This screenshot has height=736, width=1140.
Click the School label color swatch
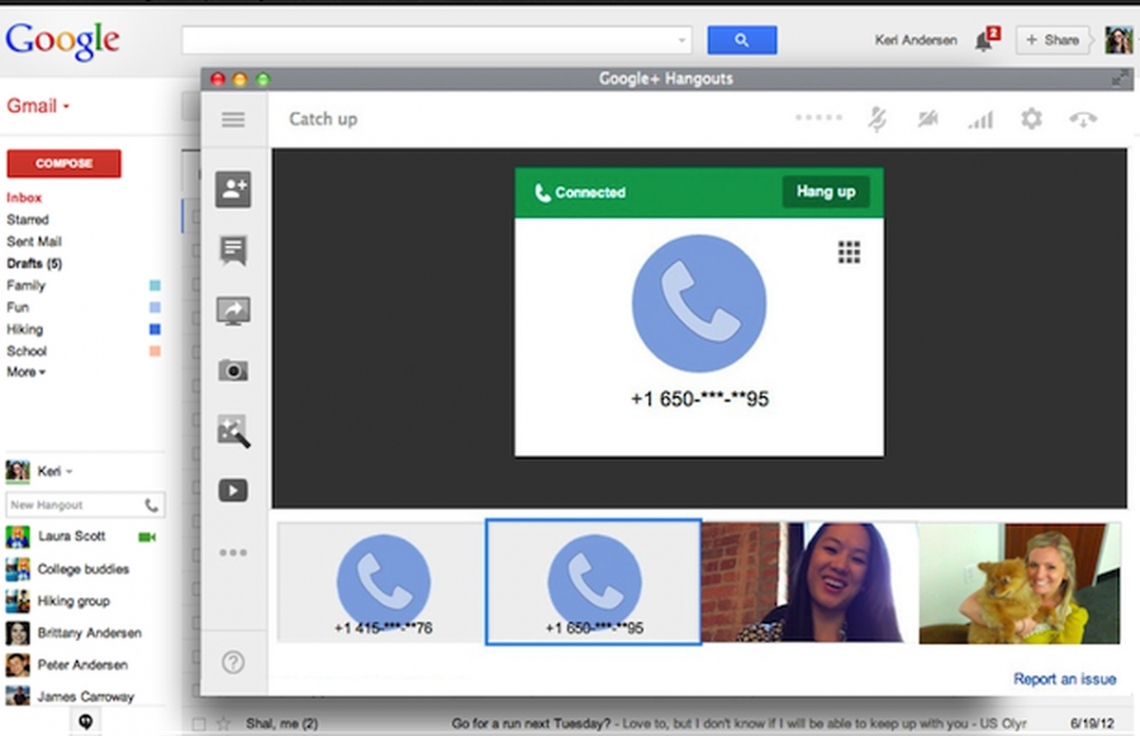[155, 351]
